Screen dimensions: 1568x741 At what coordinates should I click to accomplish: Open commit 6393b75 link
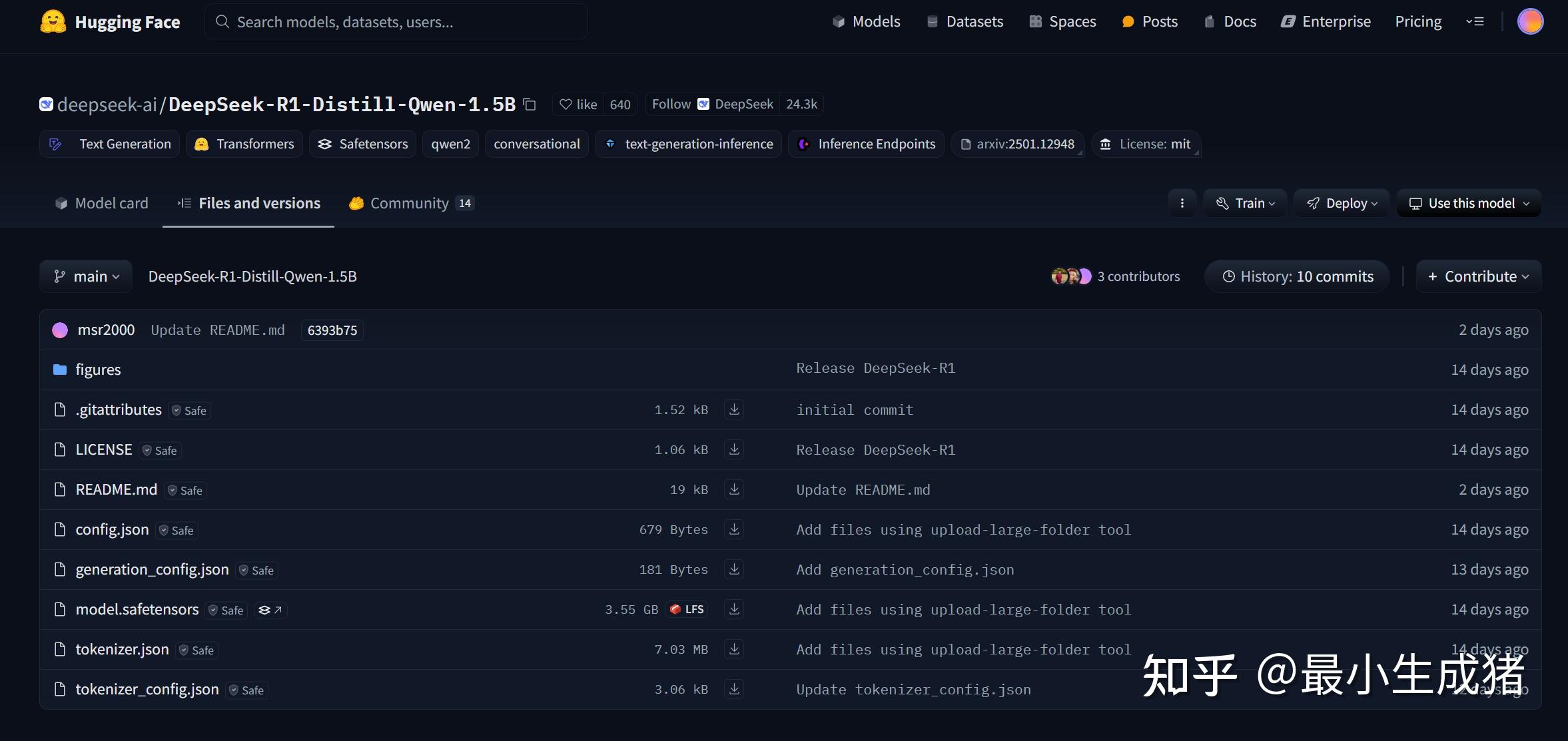pos(332,330)
